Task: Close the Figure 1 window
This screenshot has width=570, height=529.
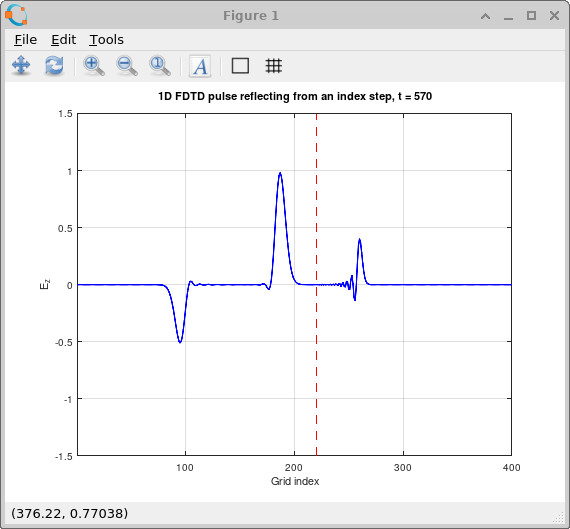Action: [x=554, y=16]
